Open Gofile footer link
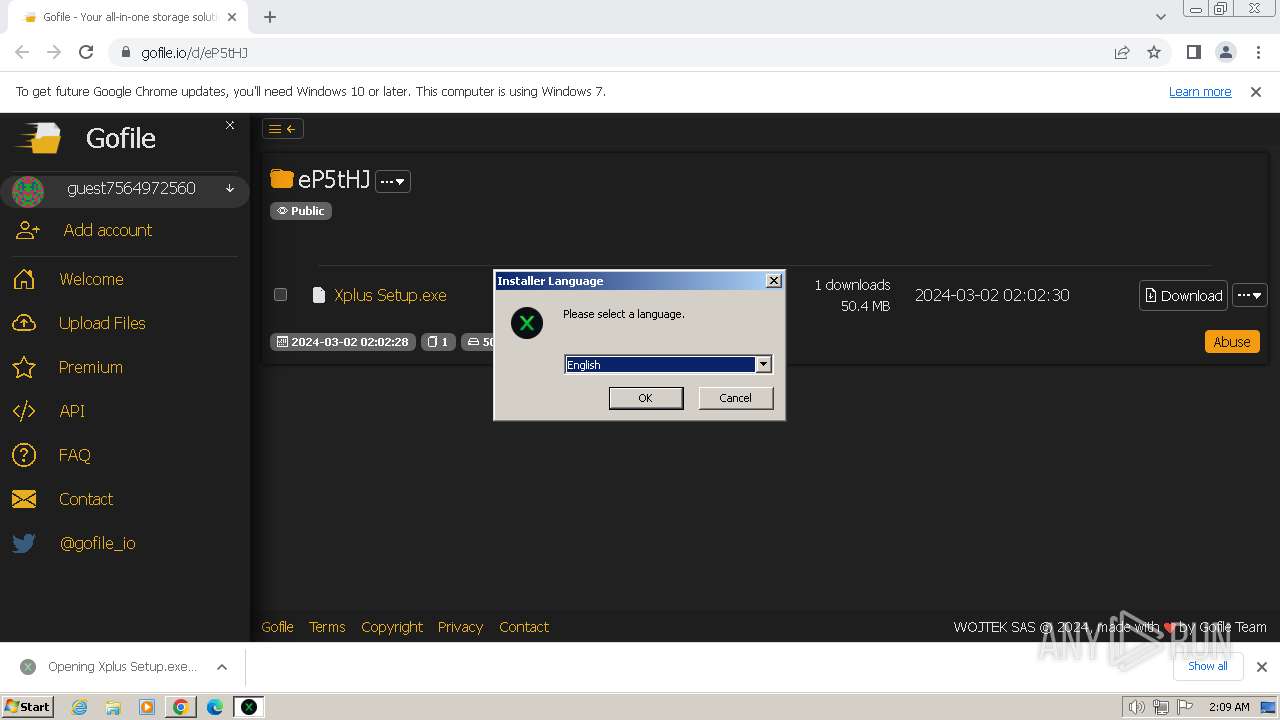This screenshot has width=1280, height=720. coord(277,627)
